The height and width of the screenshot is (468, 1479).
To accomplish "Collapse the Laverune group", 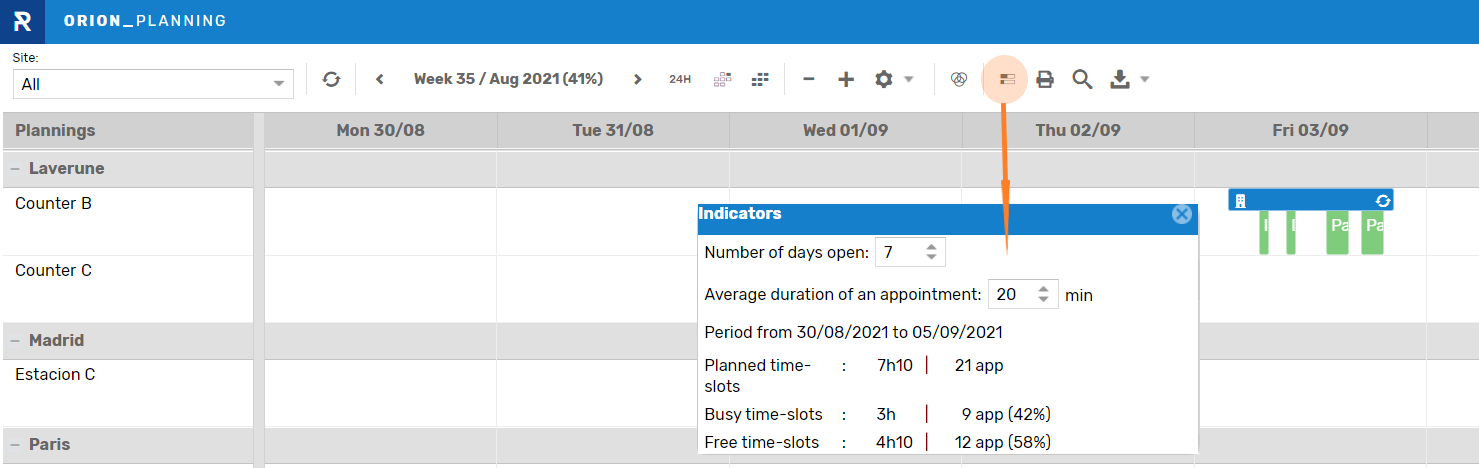I will click(x=16, y=169).
